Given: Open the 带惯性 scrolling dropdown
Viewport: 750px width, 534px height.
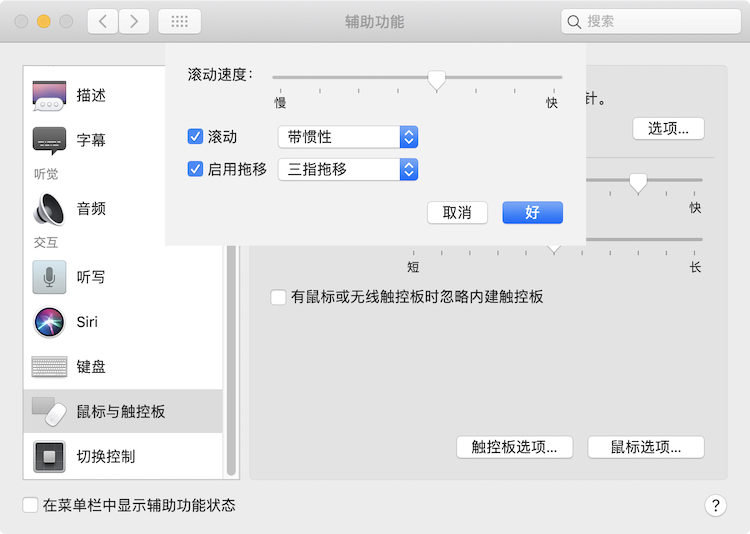Looking at the screenshot, I should [347, 137].
